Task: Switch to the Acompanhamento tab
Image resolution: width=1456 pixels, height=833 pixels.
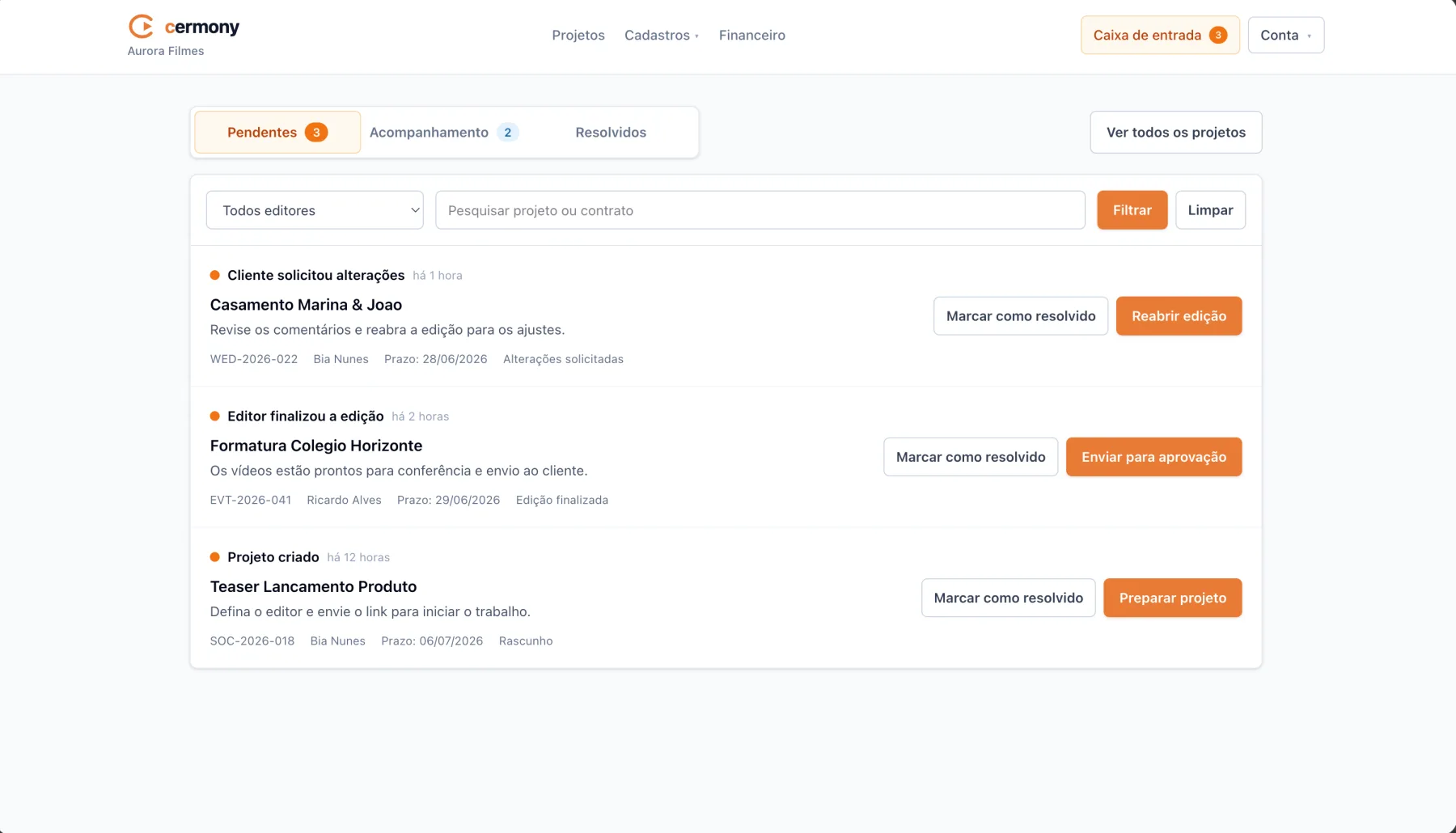Action: coord(444,133)
